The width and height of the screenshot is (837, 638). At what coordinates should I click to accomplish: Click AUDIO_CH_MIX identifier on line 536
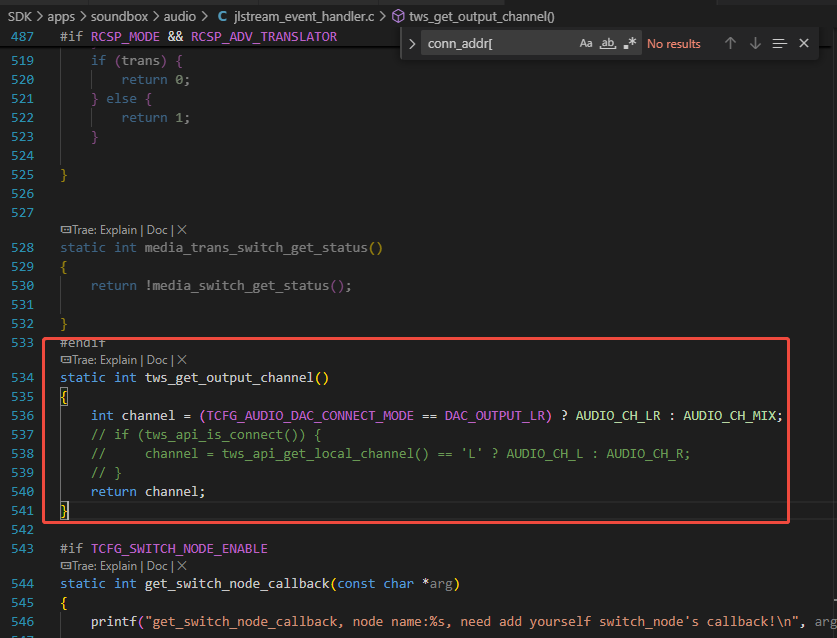729,415
